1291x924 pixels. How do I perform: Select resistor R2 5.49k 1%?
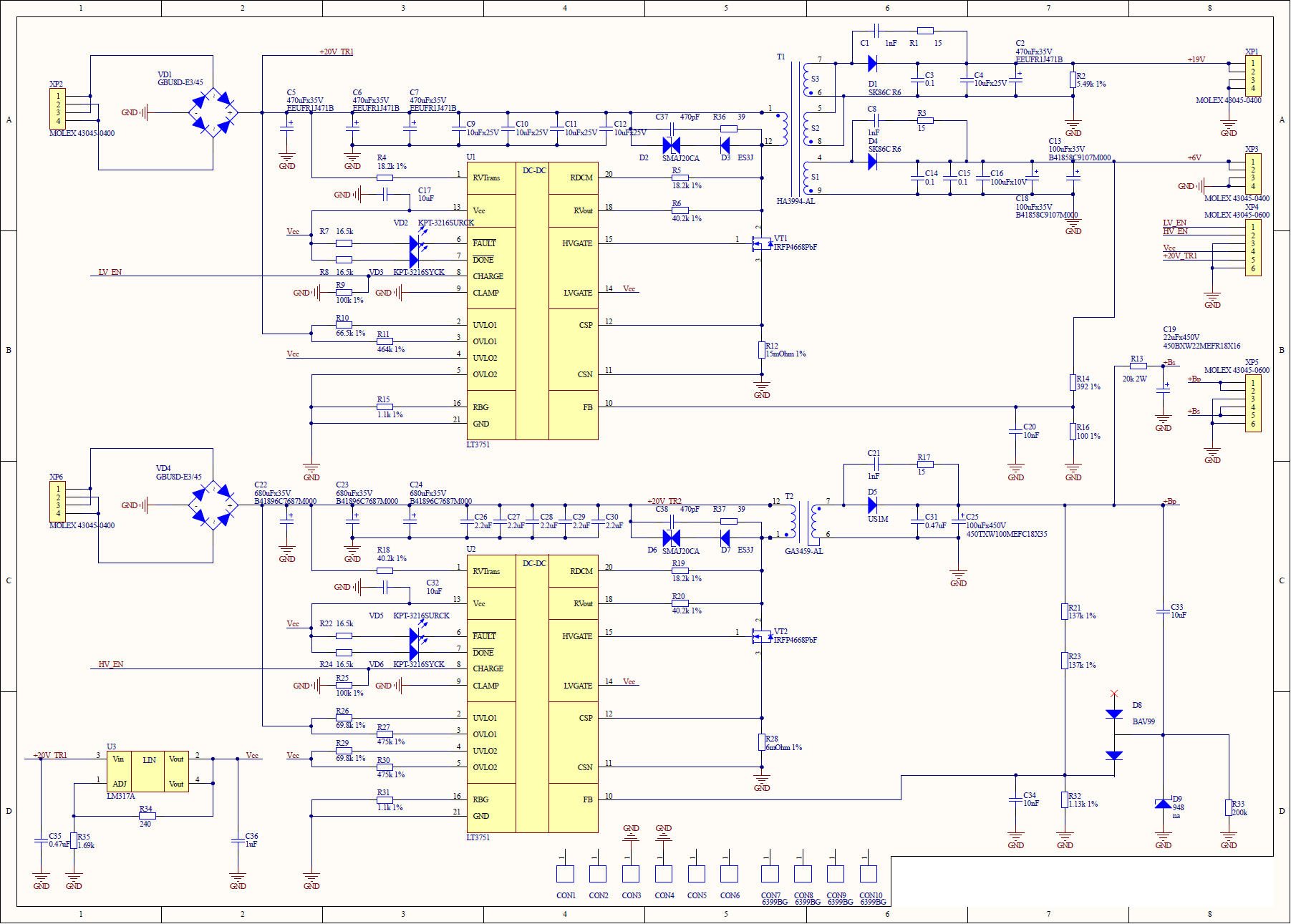1073,79
